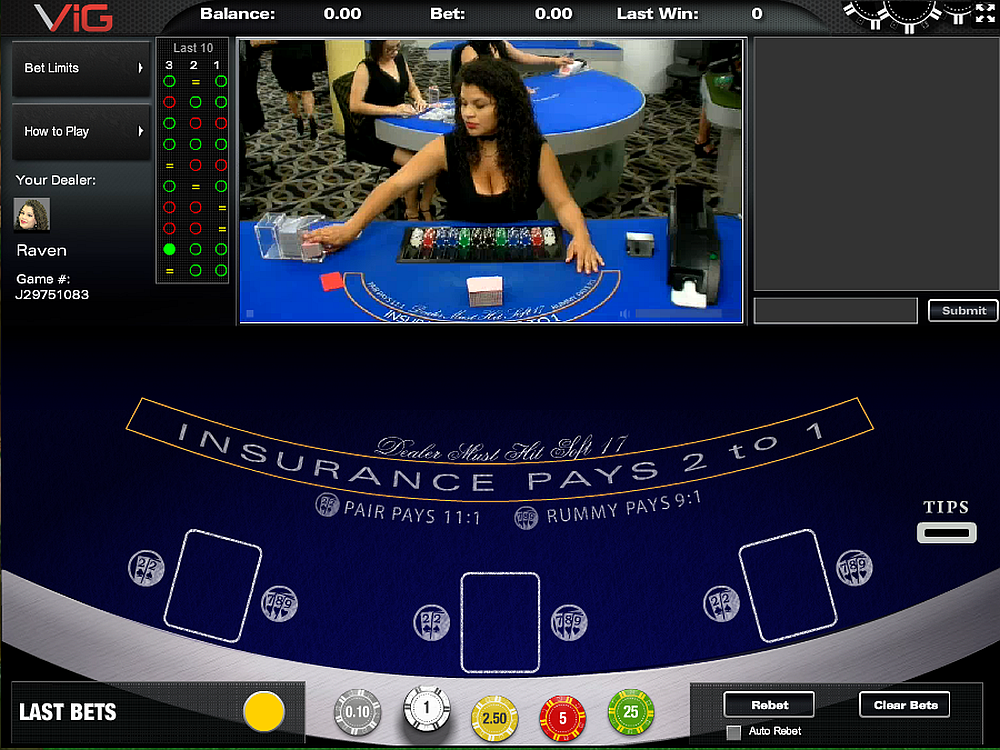Click the Clear Bets button
The image size is (1000, 750).
pos(905,705)
